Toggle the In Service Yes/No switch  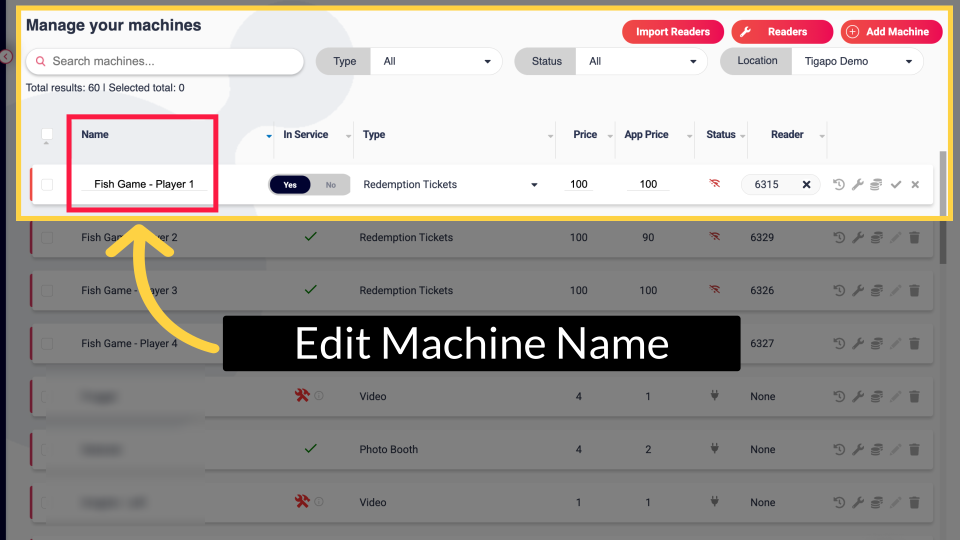309,185
